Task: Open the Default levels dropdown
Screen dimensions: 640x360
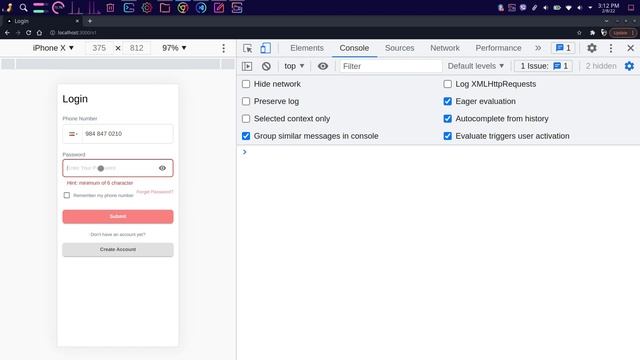Action: [476, 66]
